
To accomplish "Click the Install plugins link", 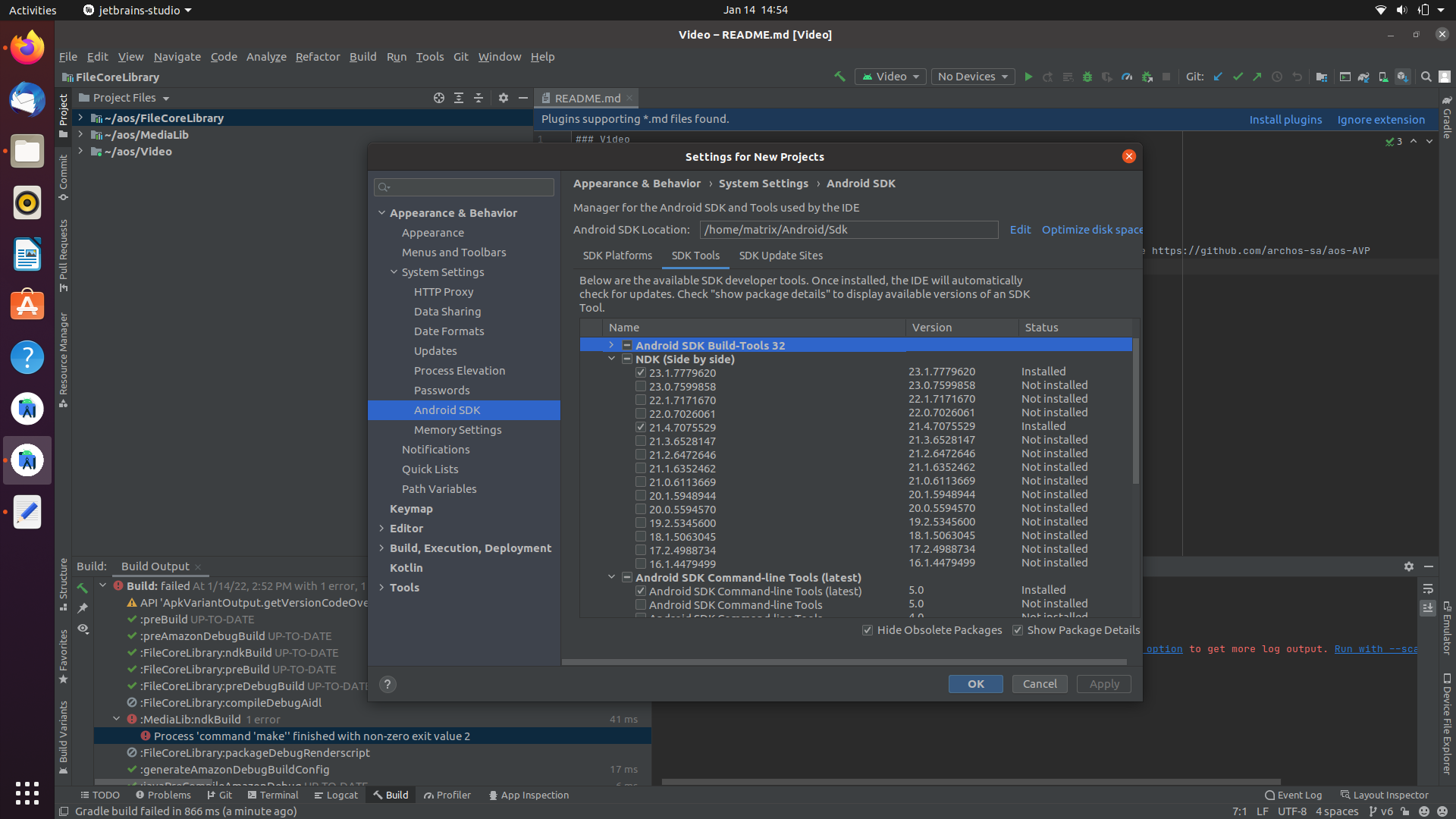I will coord(1286,120).
